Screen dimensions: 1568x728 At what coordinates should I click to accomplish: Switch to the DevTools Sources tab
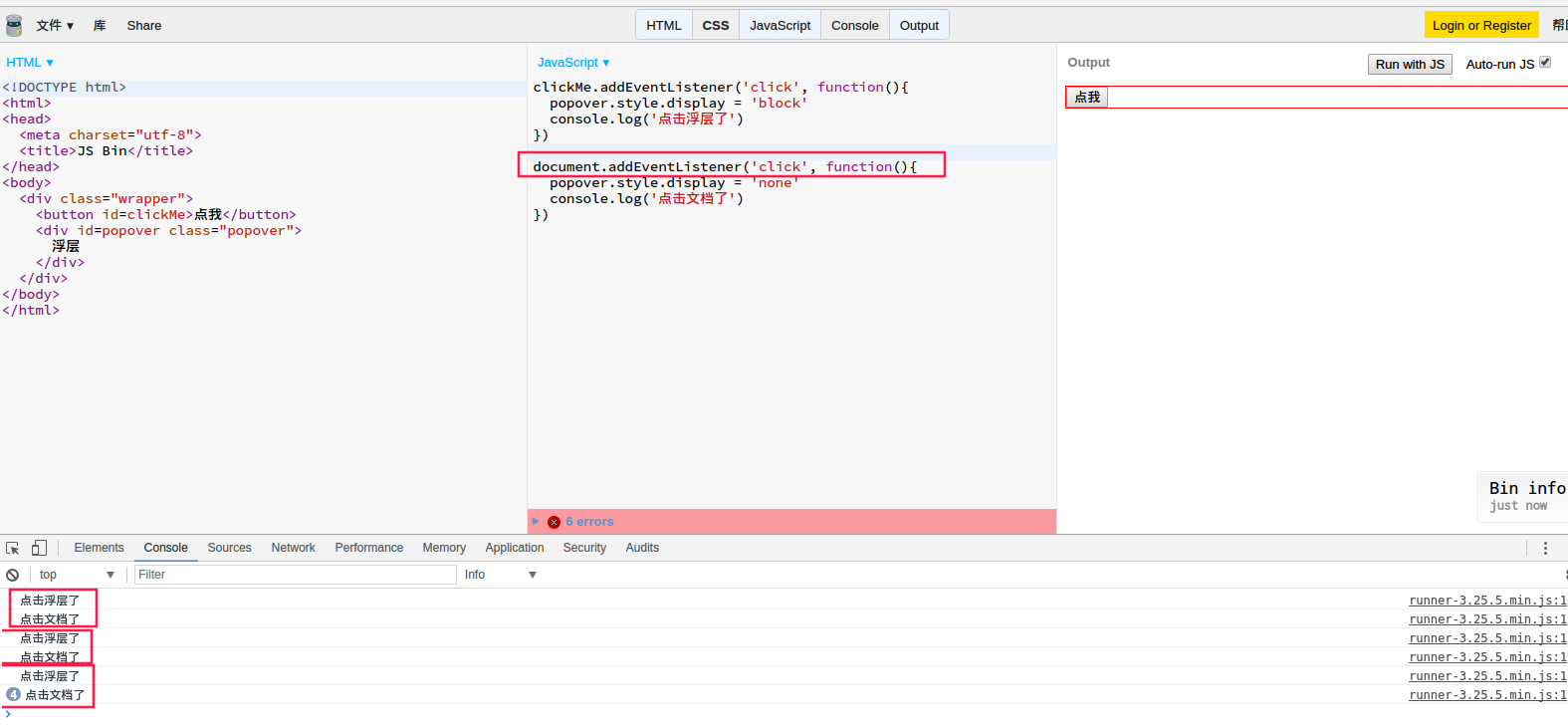pyautogui.click(x=229, y=548)
